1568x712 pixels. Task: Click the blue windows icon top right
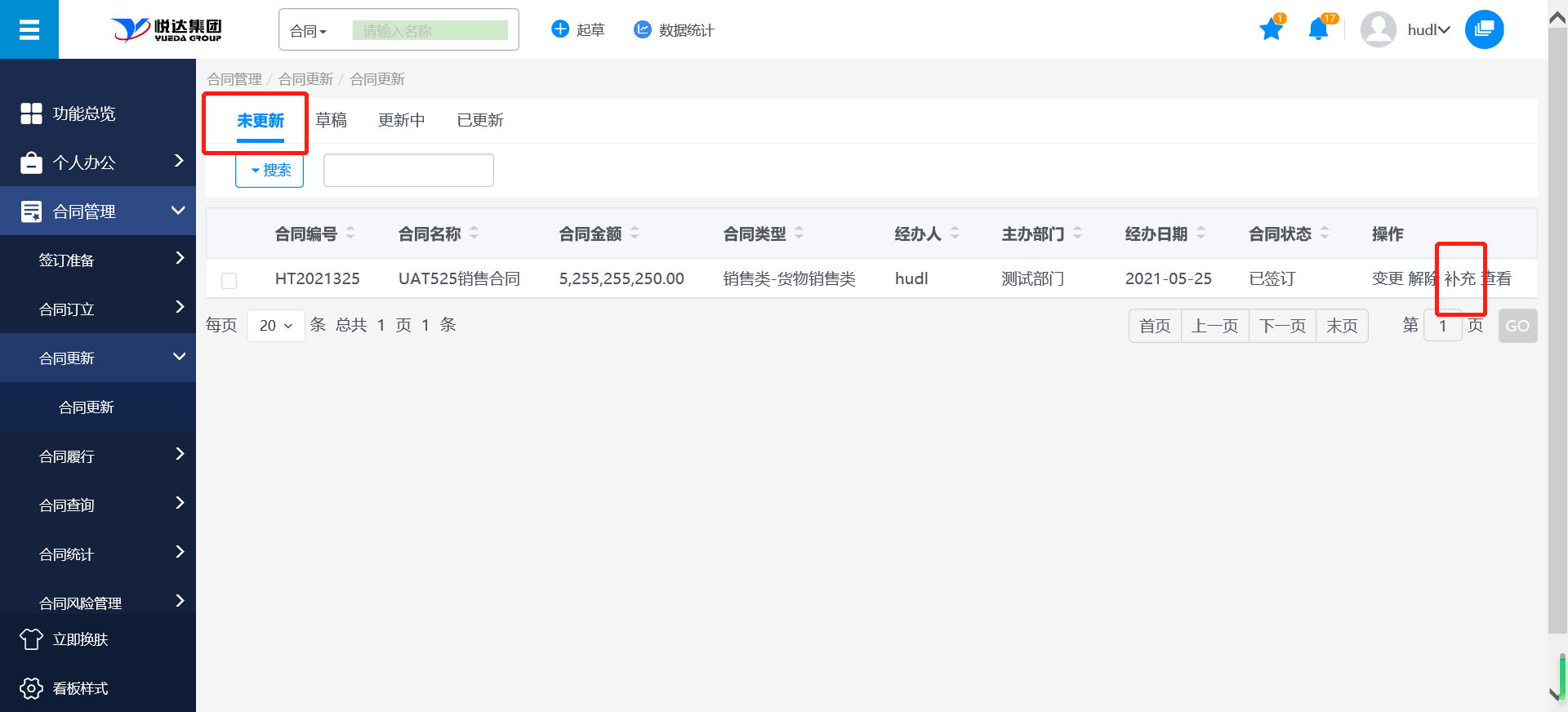click(x=1484, y=30)
